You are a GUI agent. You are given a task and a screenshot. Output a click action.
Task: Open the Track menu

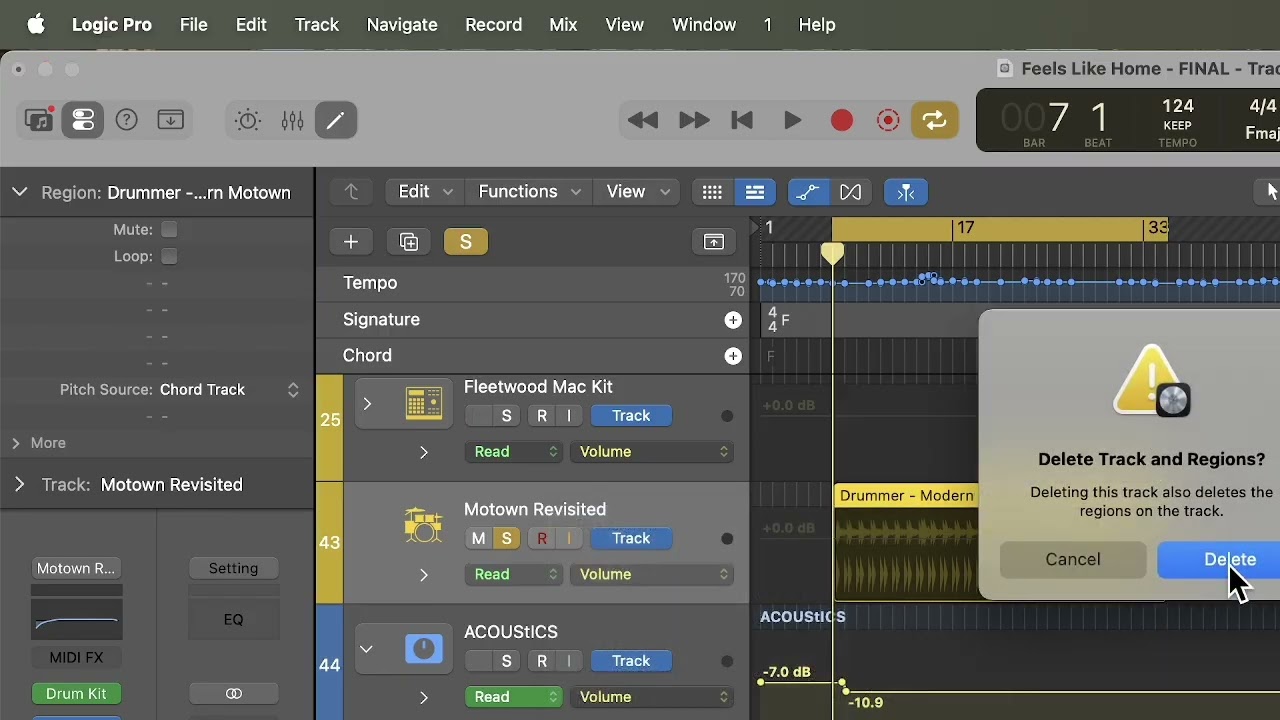(316, 25)
